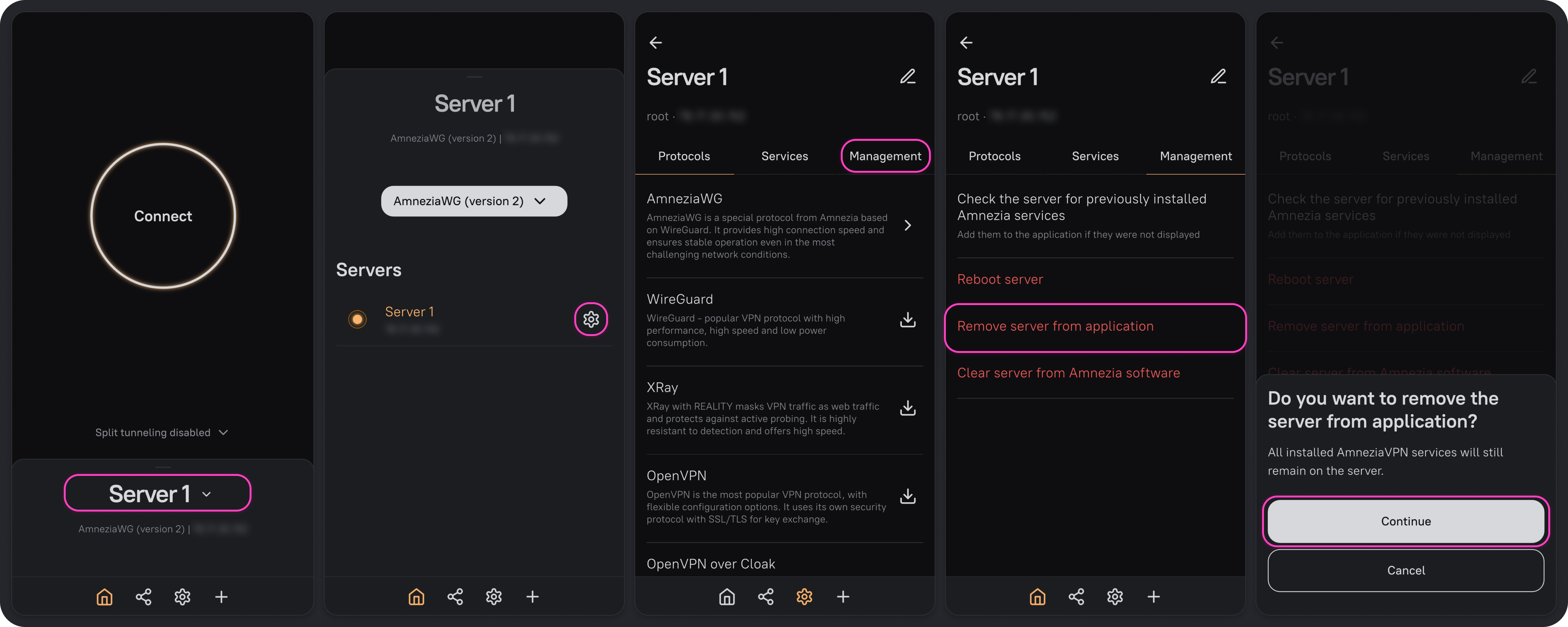
Task: Choose Reboot server
Action: [1095, 279]
